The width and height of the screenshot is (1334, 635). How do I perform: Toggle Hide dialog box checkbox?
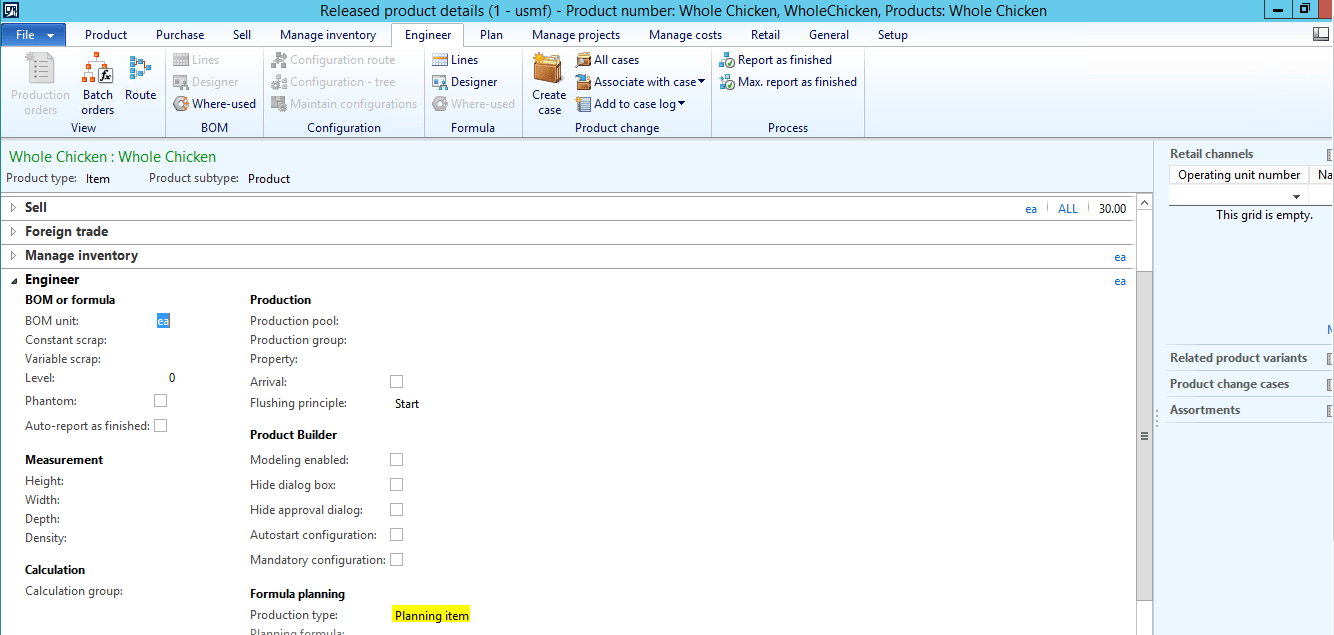pyautogui.click(x=397, y=485)
